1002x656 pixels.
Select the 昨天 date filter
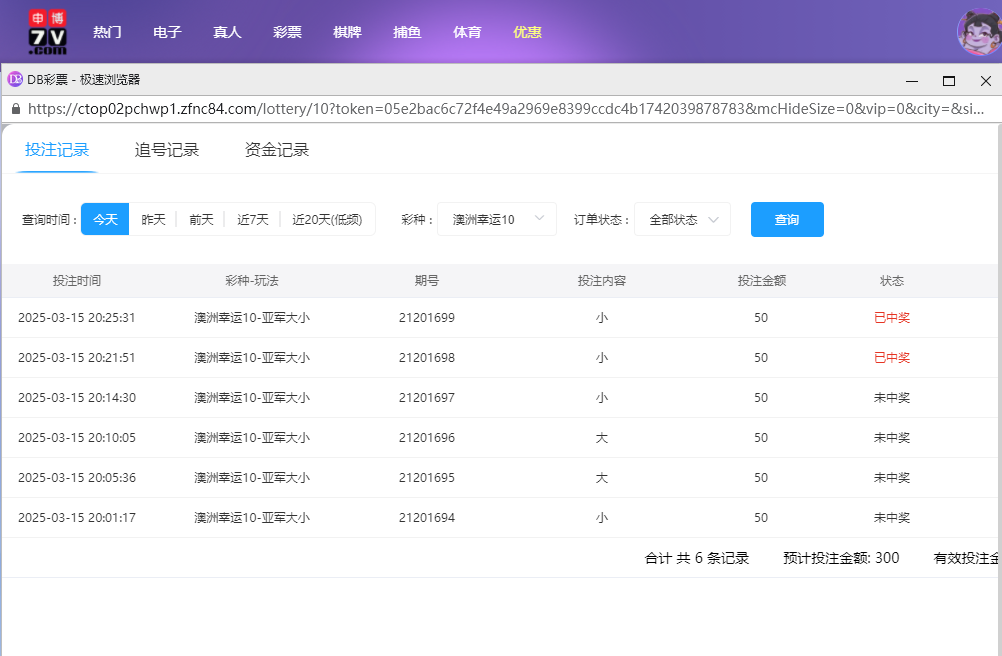click(153, 218)
